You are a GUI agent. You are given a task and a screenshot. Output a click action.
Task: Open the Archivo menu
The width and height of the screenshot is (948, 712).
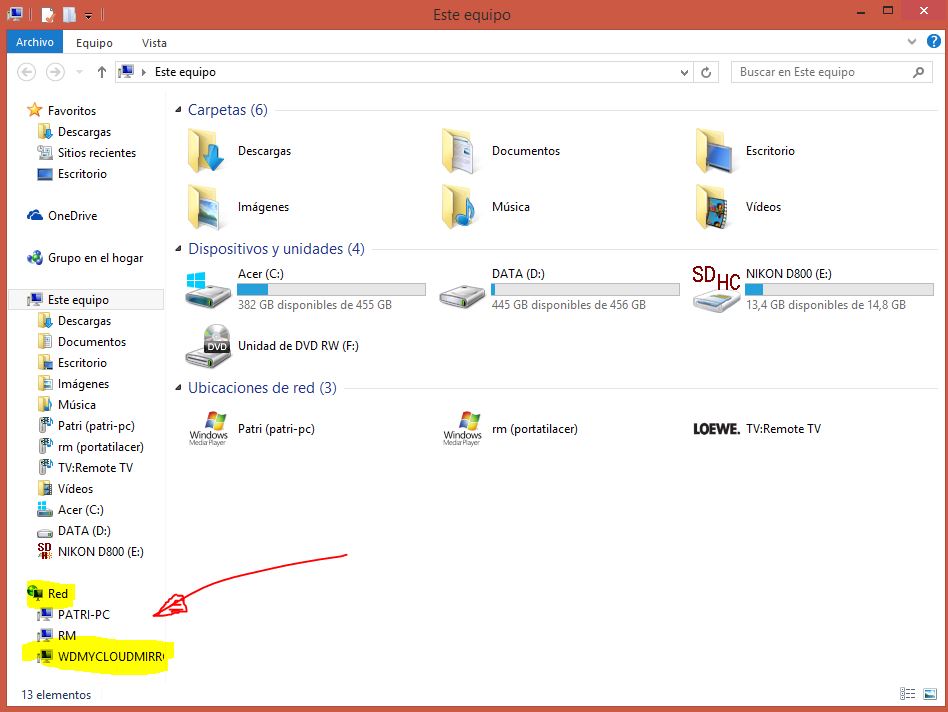[35, 42]
